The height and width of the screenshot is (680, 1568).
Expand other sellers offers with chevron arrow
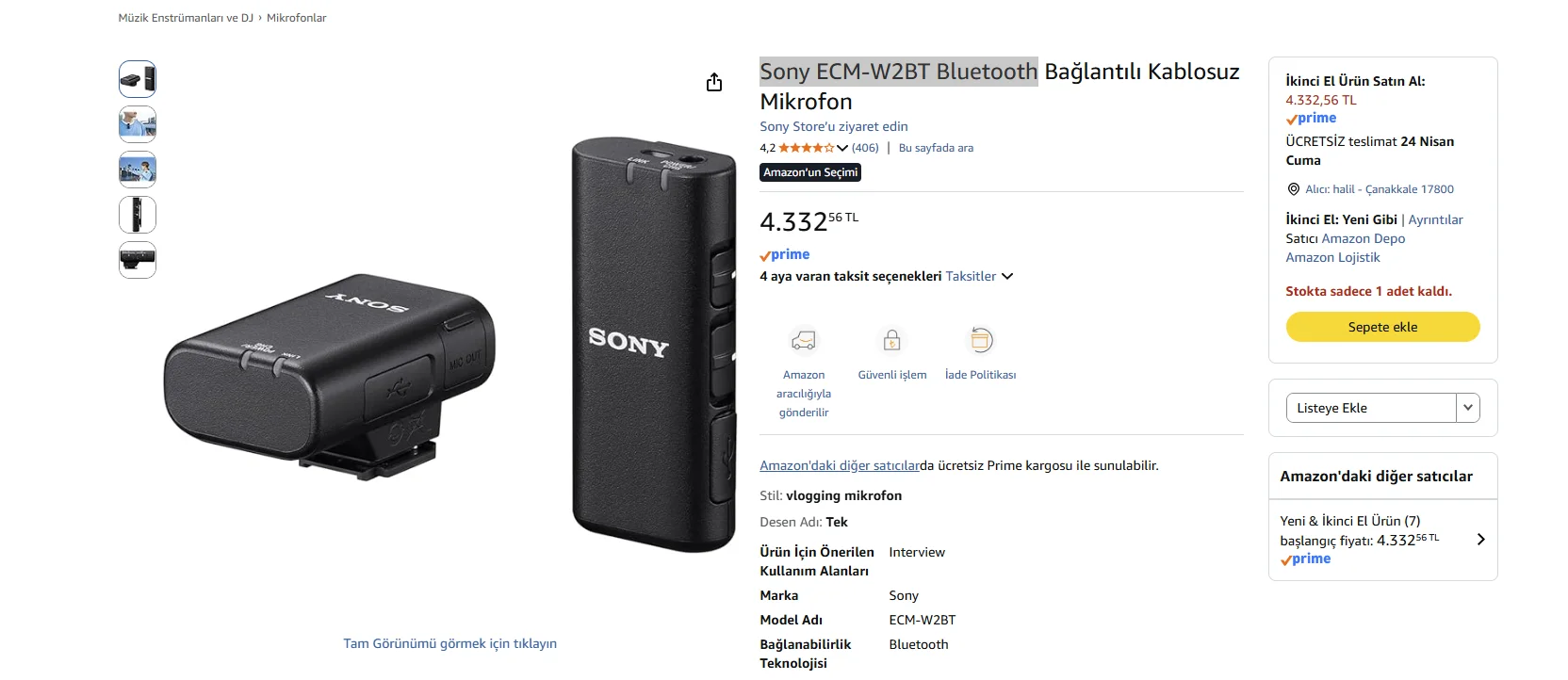tap(1480, 540)
